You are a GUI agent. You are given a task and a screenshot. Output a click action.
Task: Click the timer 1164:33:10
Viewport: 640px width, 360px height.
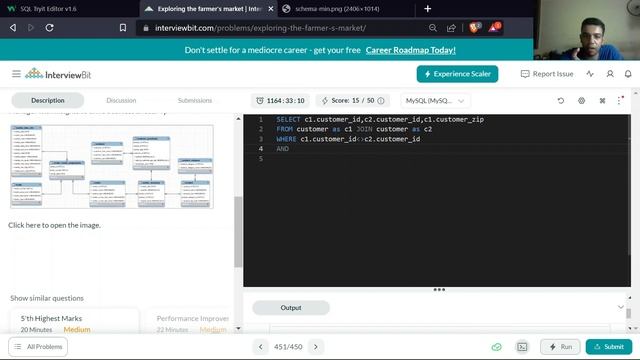coord(280,100)
